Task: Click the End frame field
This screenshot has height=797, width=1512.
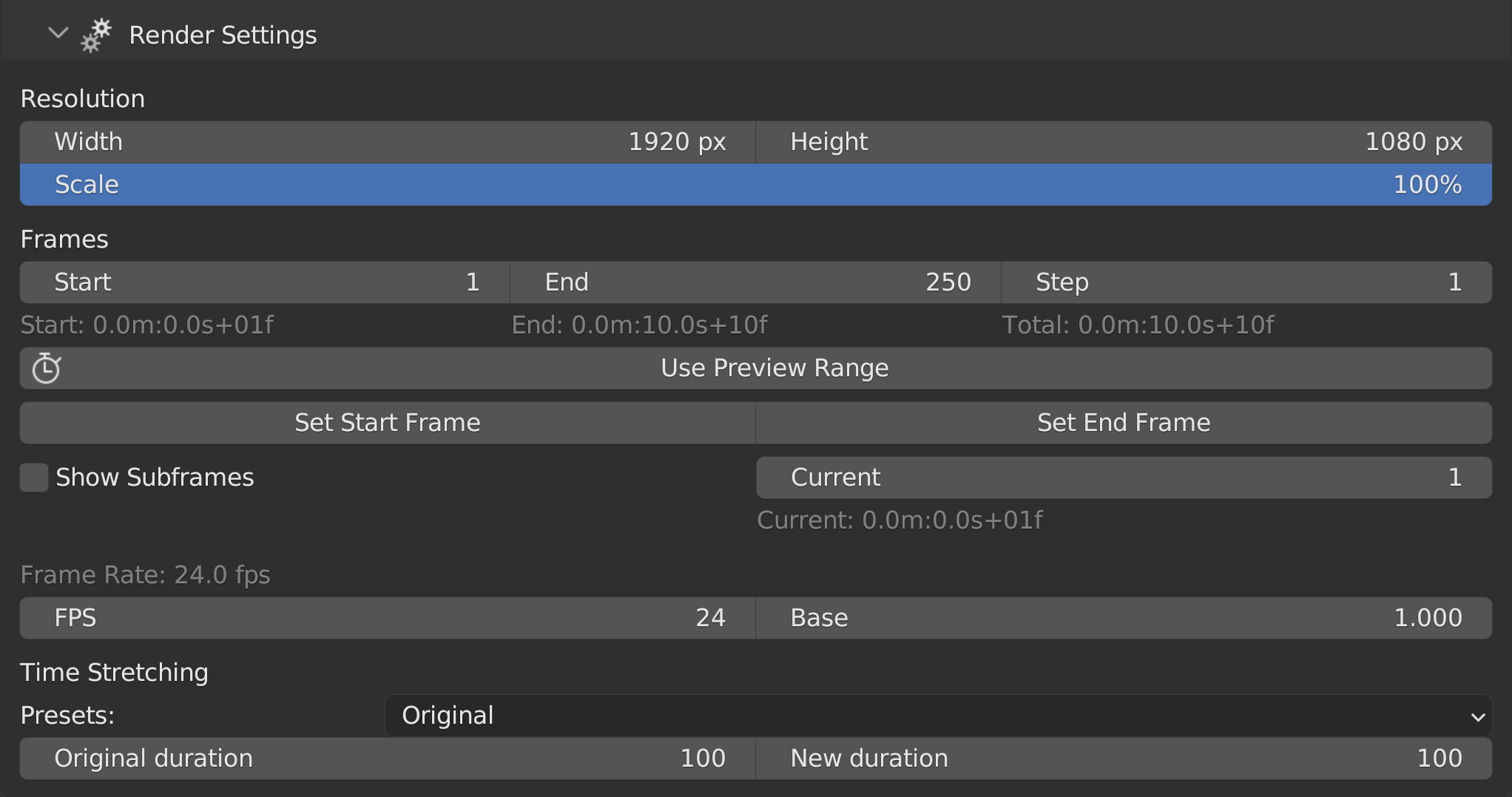Action: click(755, 282)
